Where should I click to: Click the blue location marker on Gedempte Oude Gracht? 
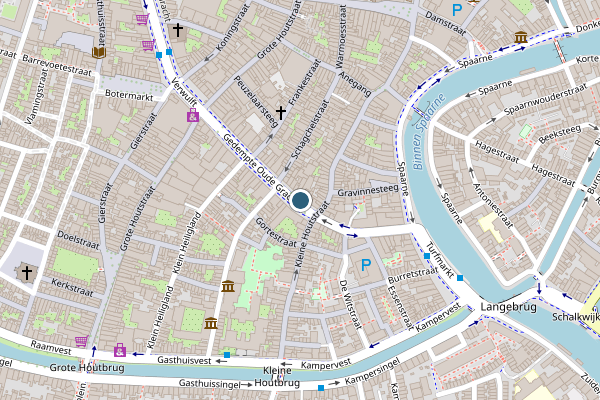300,200
